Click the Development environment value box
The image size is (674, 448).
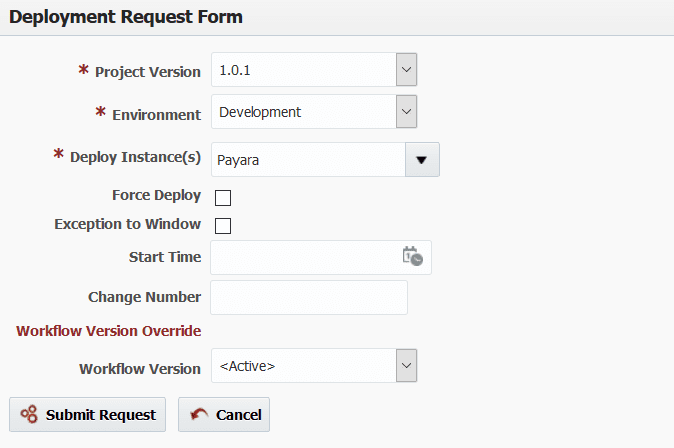tap(304, 112)
